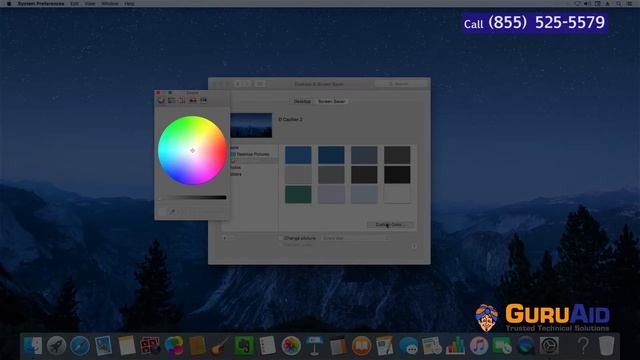Open the Apple menu
This screenshot has width=640, height=360.
pyautogui.click(x=9, y=3)
